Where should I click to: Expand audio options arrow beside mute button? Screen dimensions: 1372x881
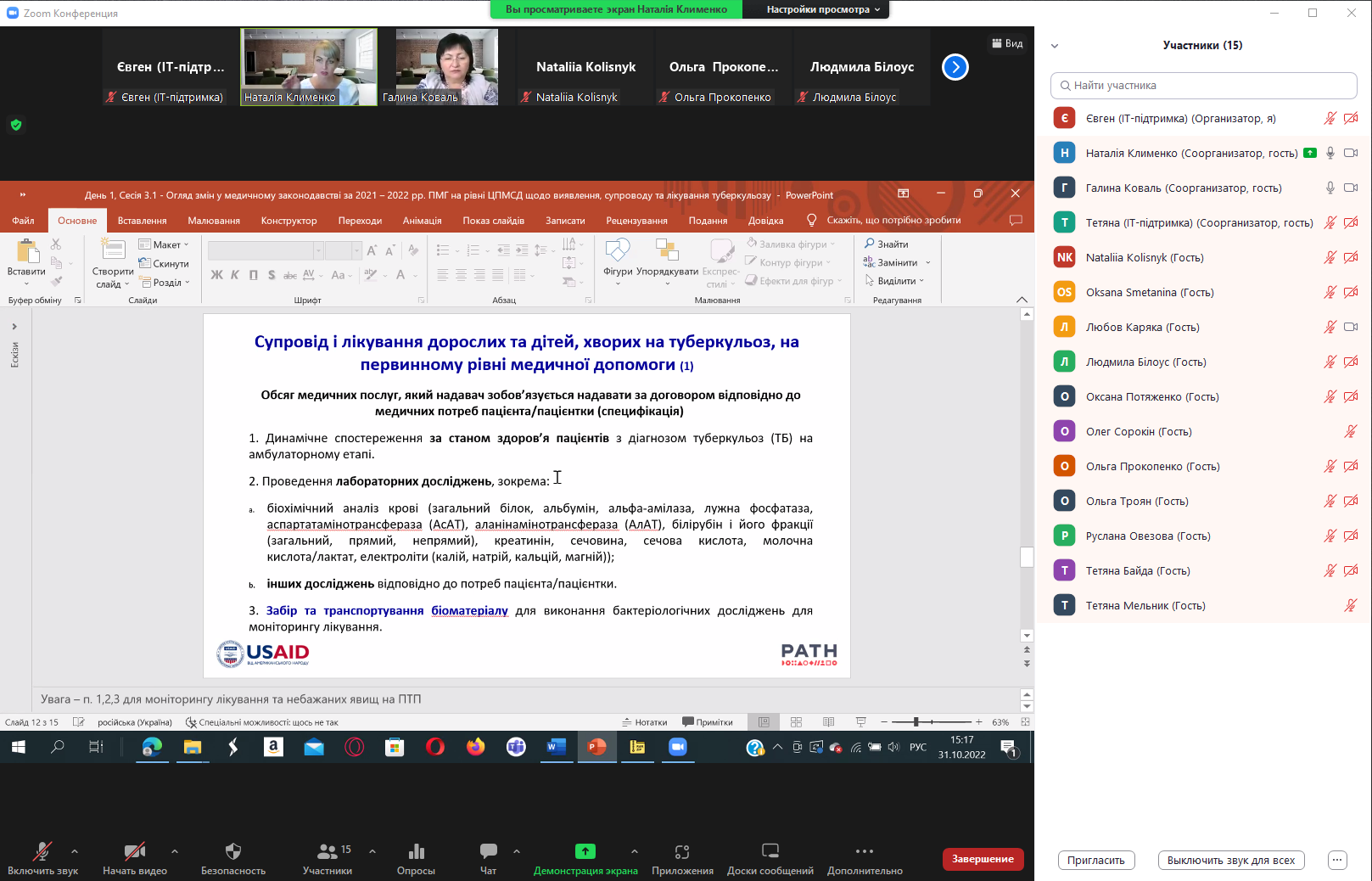[x=75, y=850]
